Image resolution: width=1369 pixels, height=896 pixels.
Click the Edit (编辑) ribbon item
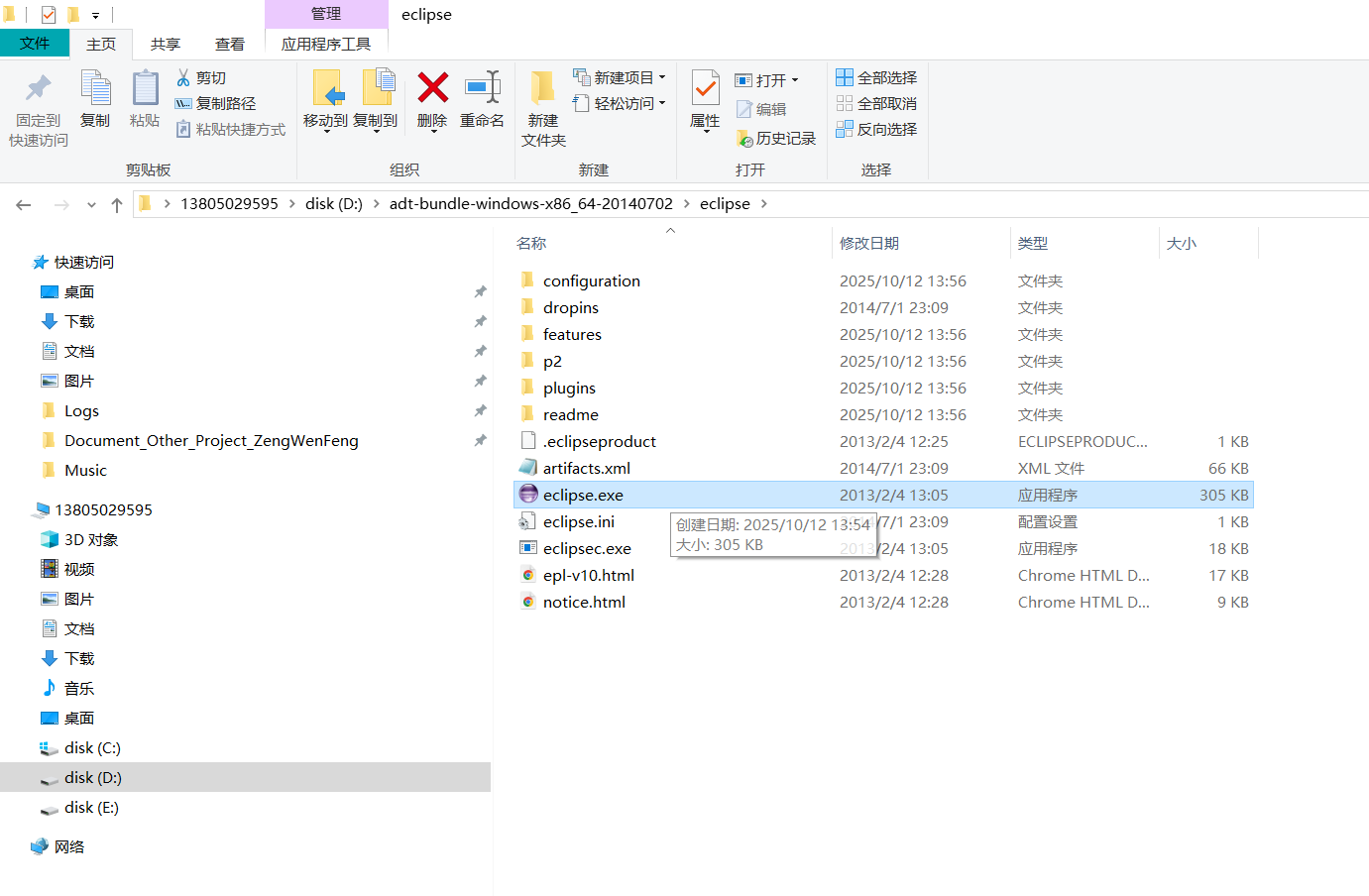[761, 109]
